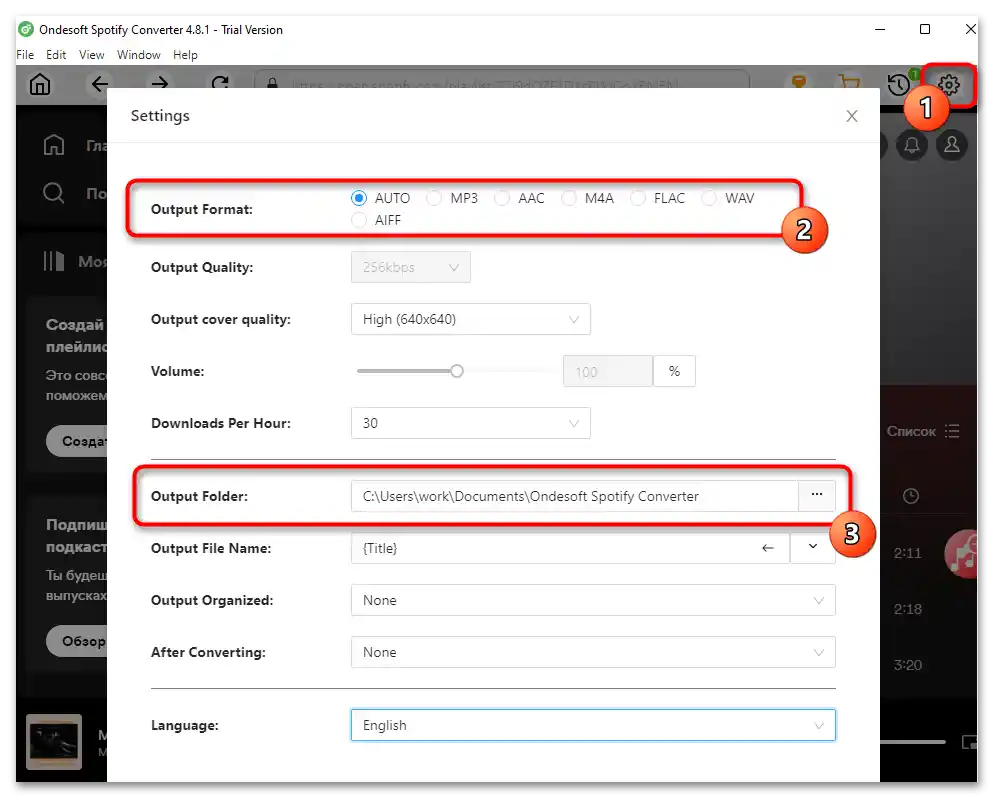The height and width of the screenshot is (798, 994).
Task: Open the Output cover quality dropdown
Action: [x=470, y=319]
